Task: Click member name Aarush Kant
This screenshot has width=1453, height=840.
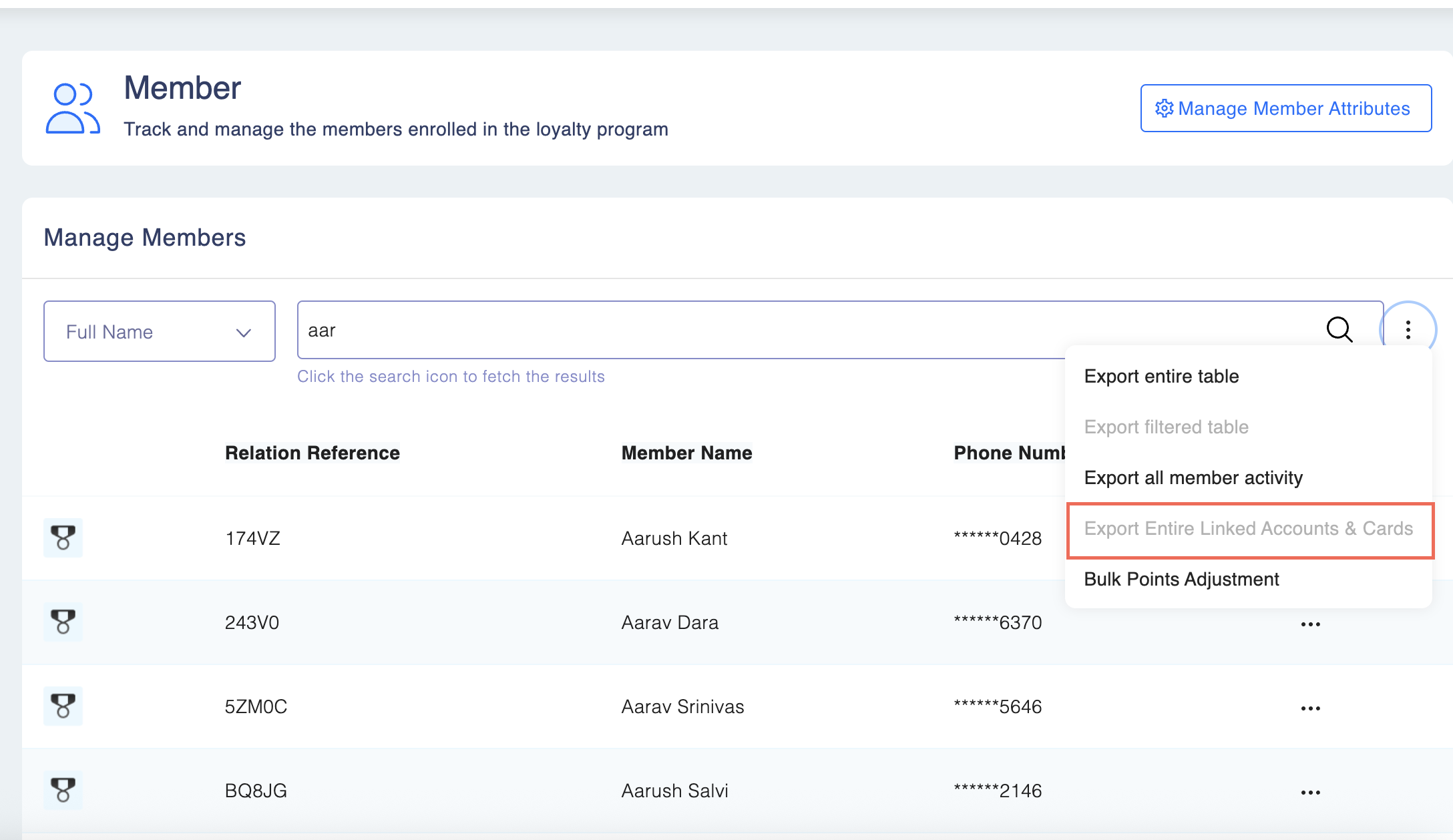Action: 674,538
